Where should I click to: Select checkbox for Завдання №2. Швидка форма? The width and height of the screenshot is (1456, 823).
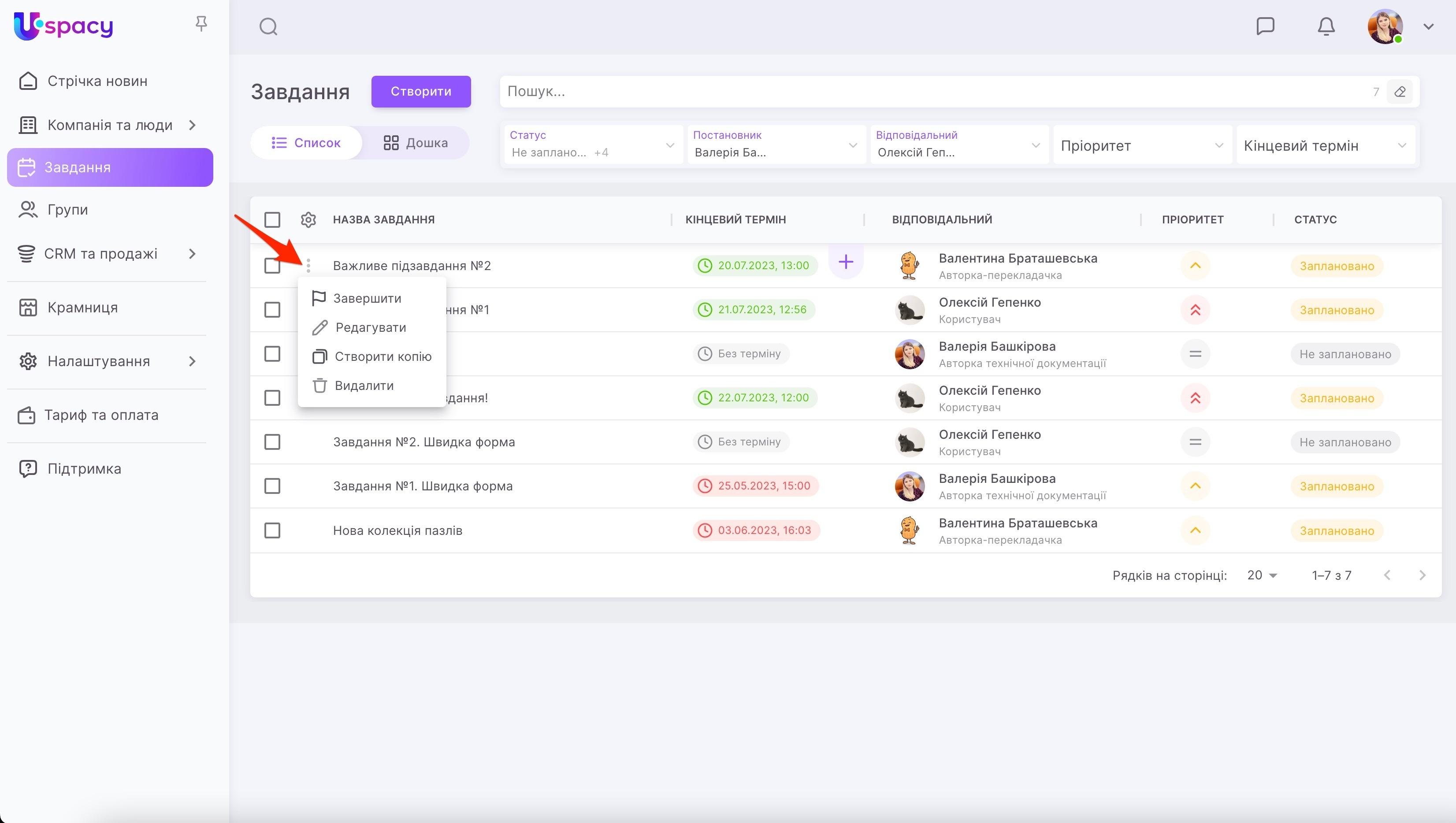(272, 442)
